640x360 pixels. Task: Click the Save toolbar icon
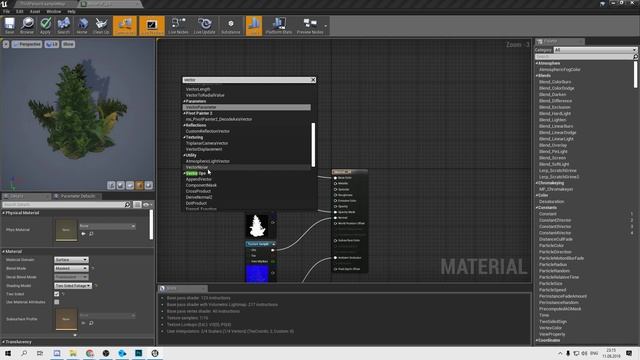pyautogui.click(x=9, y=25)
